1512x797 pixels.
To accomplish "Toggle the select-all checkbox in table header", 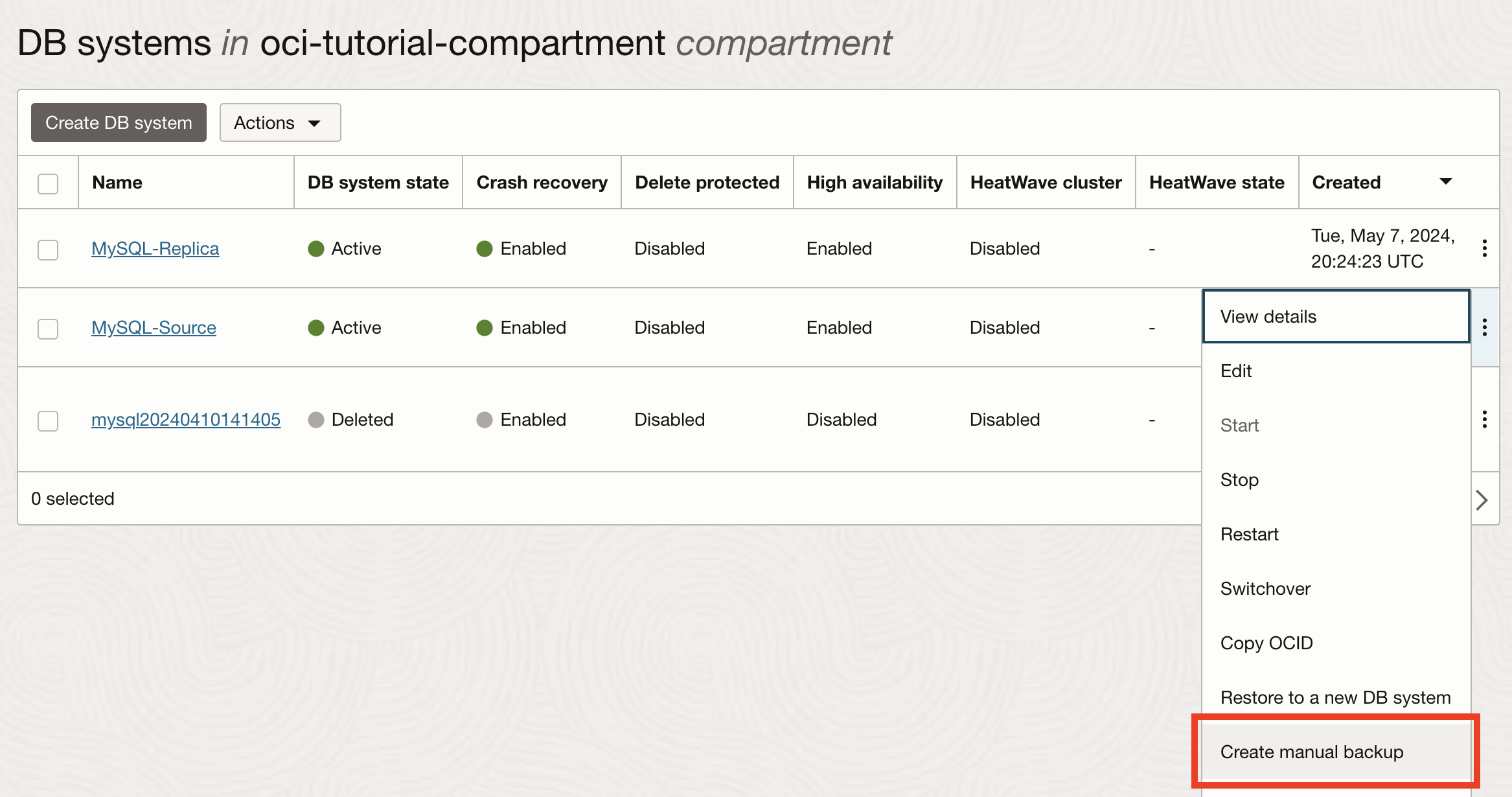I will click(47, 184).
